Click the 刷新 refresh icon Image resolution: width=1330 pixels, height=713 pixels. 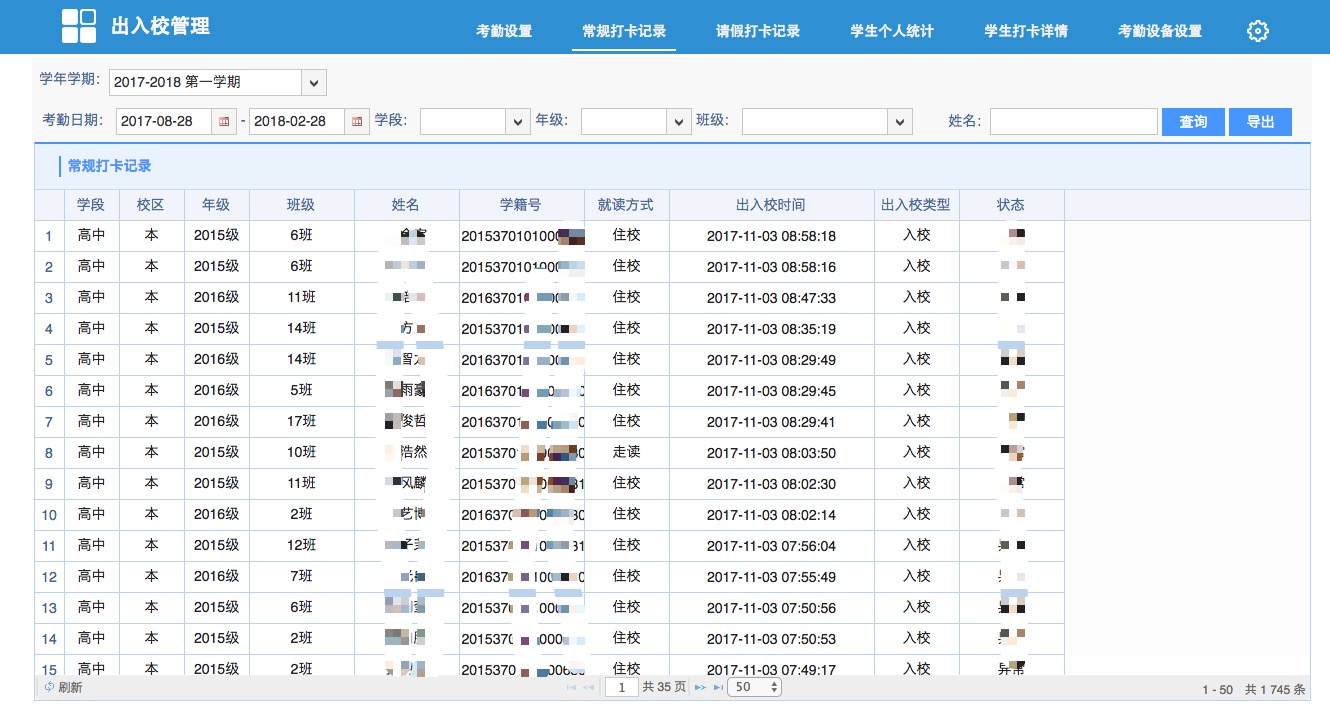[x=49, y=688]
